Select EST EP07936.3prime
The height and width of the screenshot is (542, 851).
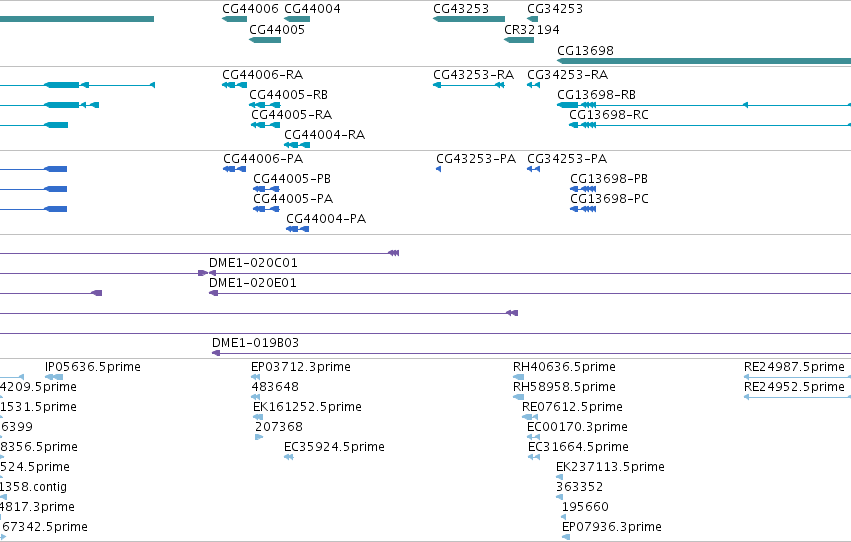click(612, 527)
